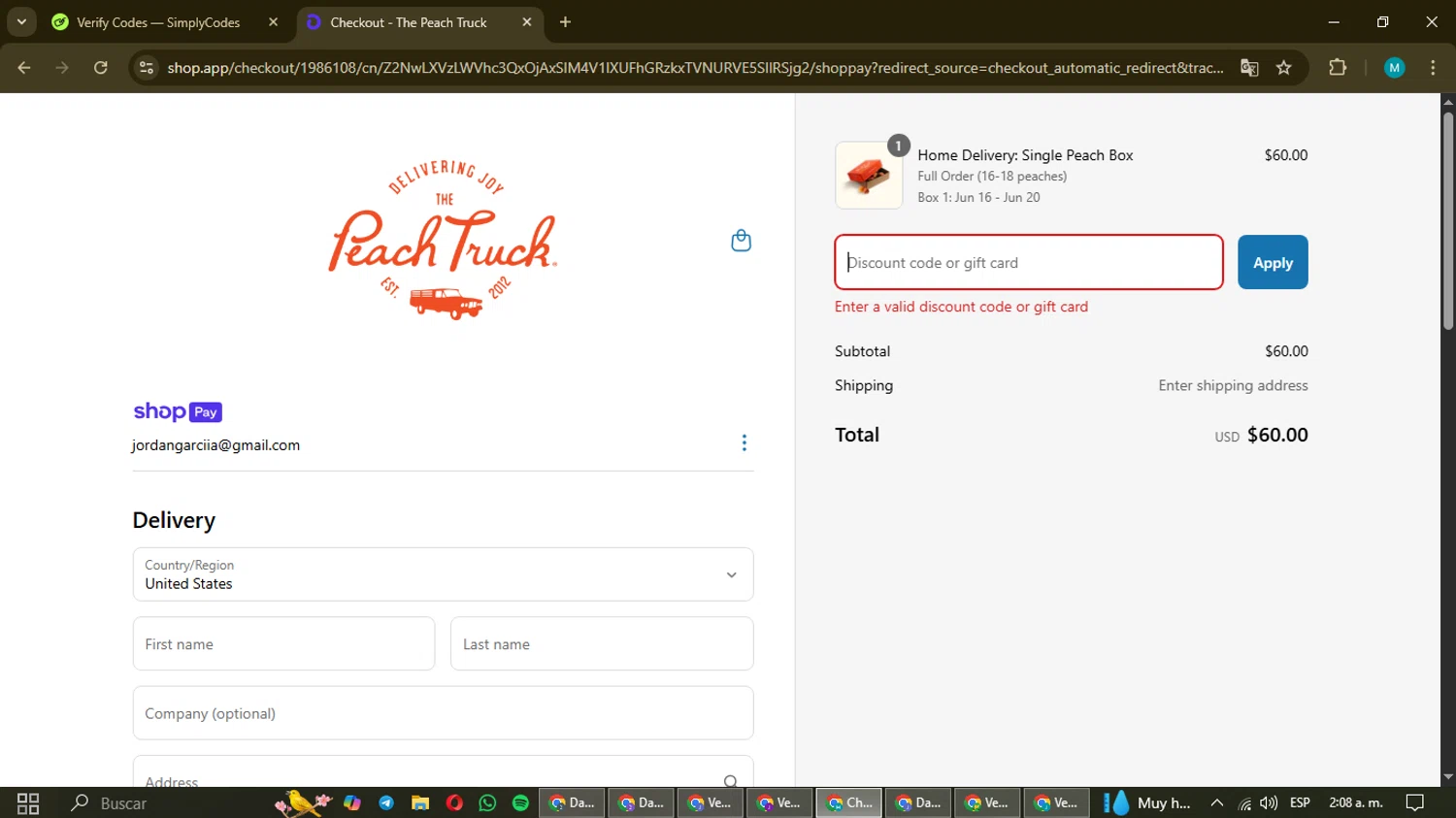Open the weather widget in taskbar

[x=1147, y=802]
